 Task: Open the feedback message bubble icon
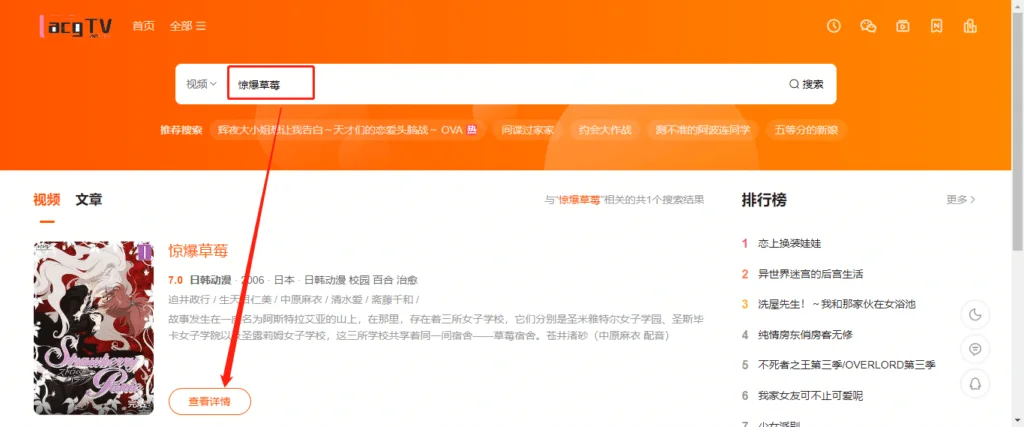pyautogui.click(x=975, y=349)
